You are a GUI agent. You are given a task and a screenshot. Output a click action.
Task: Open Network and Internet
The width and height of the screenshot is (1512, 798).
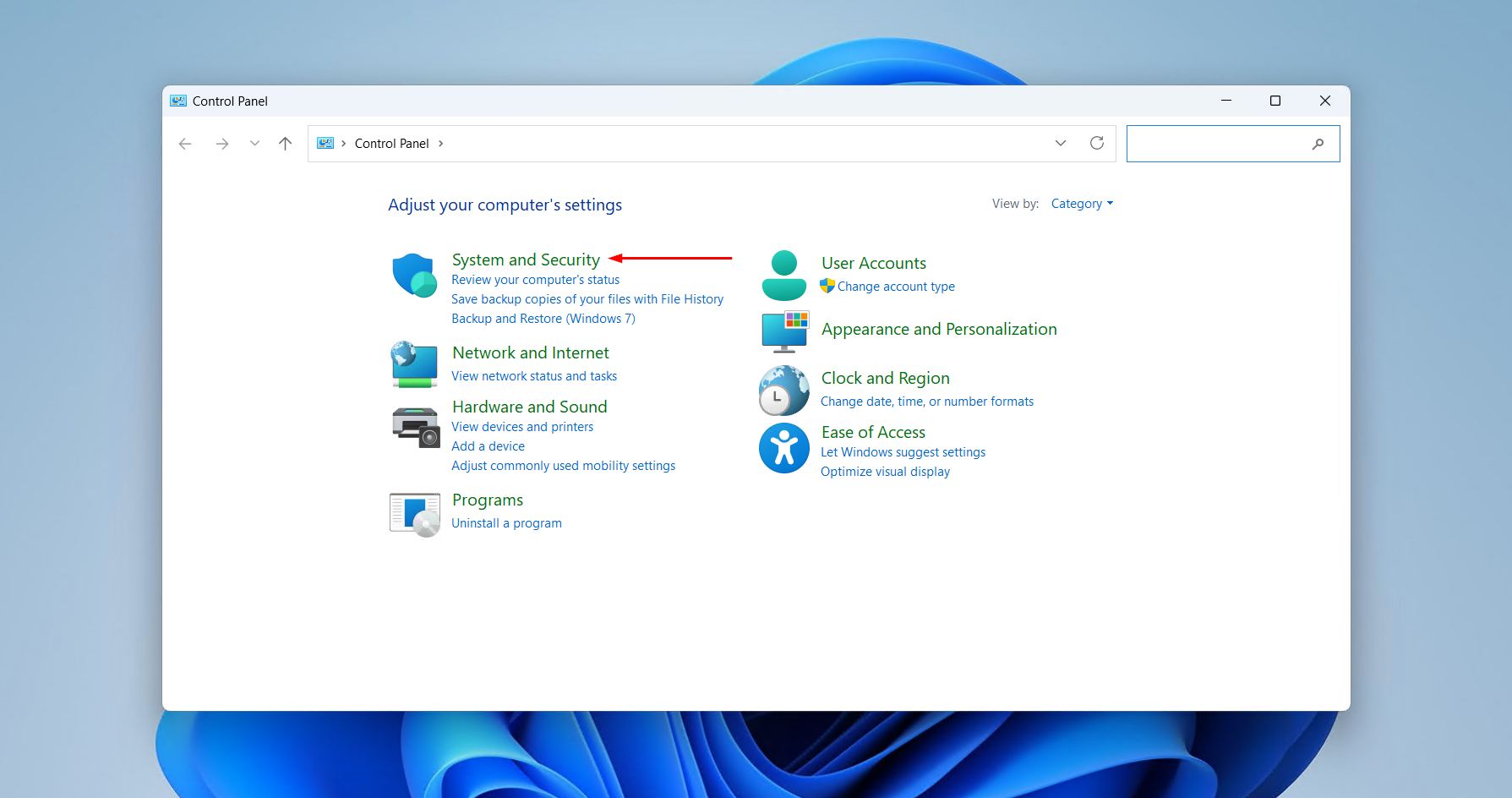(x=531, y=353)
